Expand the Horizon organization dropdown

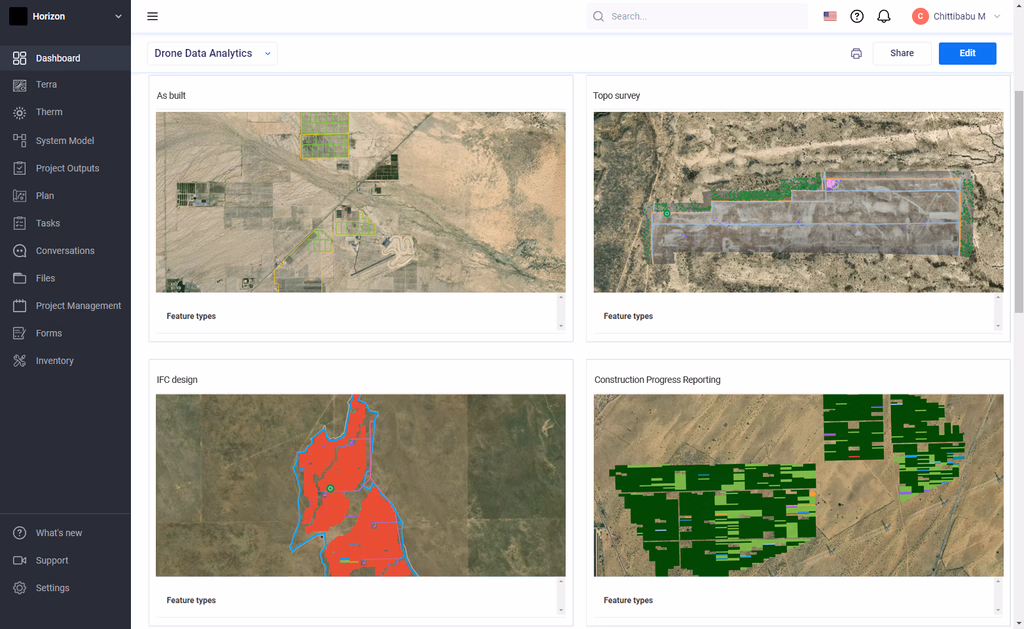(x=118, y=16)
